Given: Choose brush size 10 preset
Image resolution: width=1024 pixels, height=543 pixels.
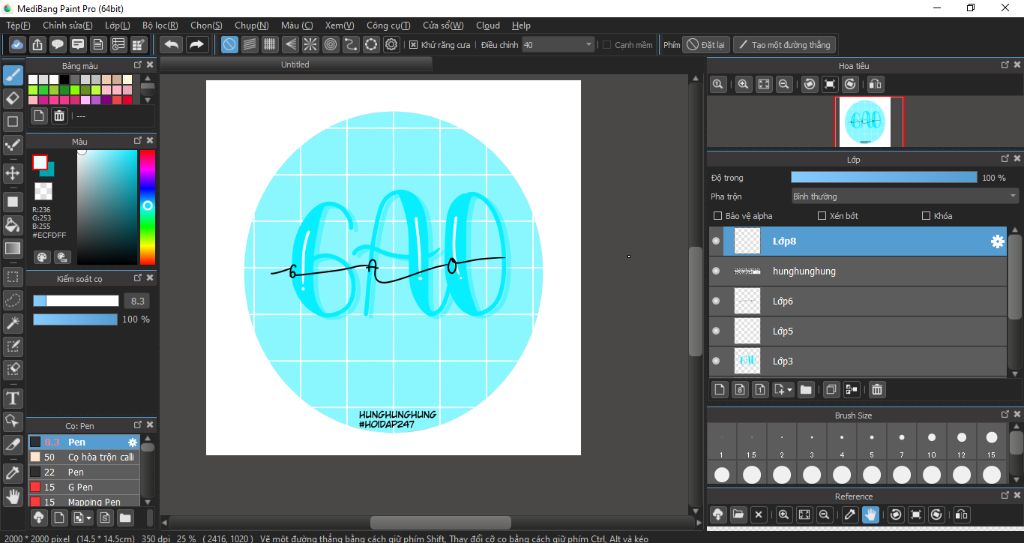Looking at the screenshot, I should coord(932,444).
